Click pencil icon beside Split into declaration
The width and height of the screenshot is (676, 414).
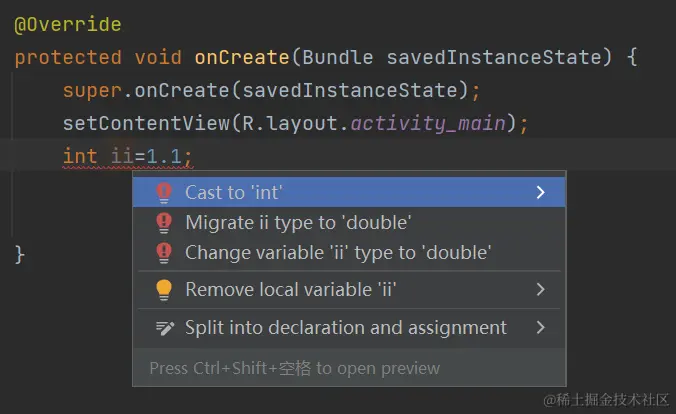(x=164, y=328)
